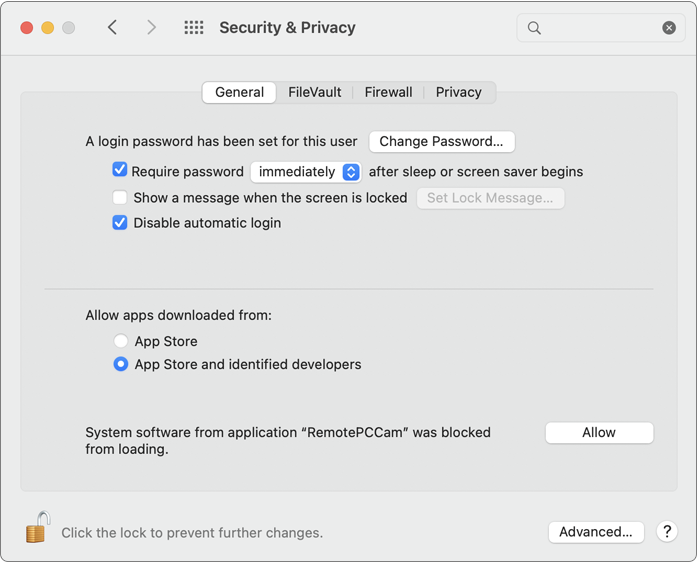Switch to the Privacy tab

pyautogui.click(x=459, y=92)
